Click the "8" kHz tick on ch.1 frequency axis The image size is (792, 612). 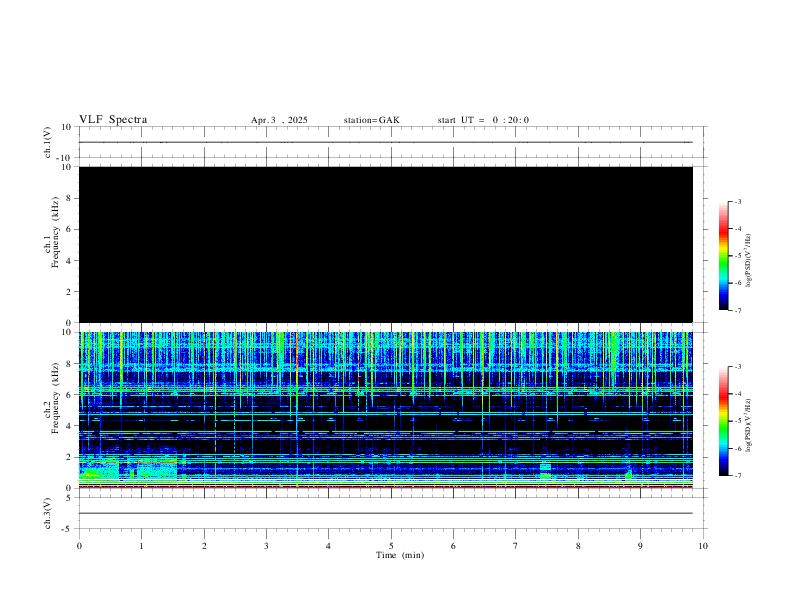pyautogui.click(x=69, y=198)
